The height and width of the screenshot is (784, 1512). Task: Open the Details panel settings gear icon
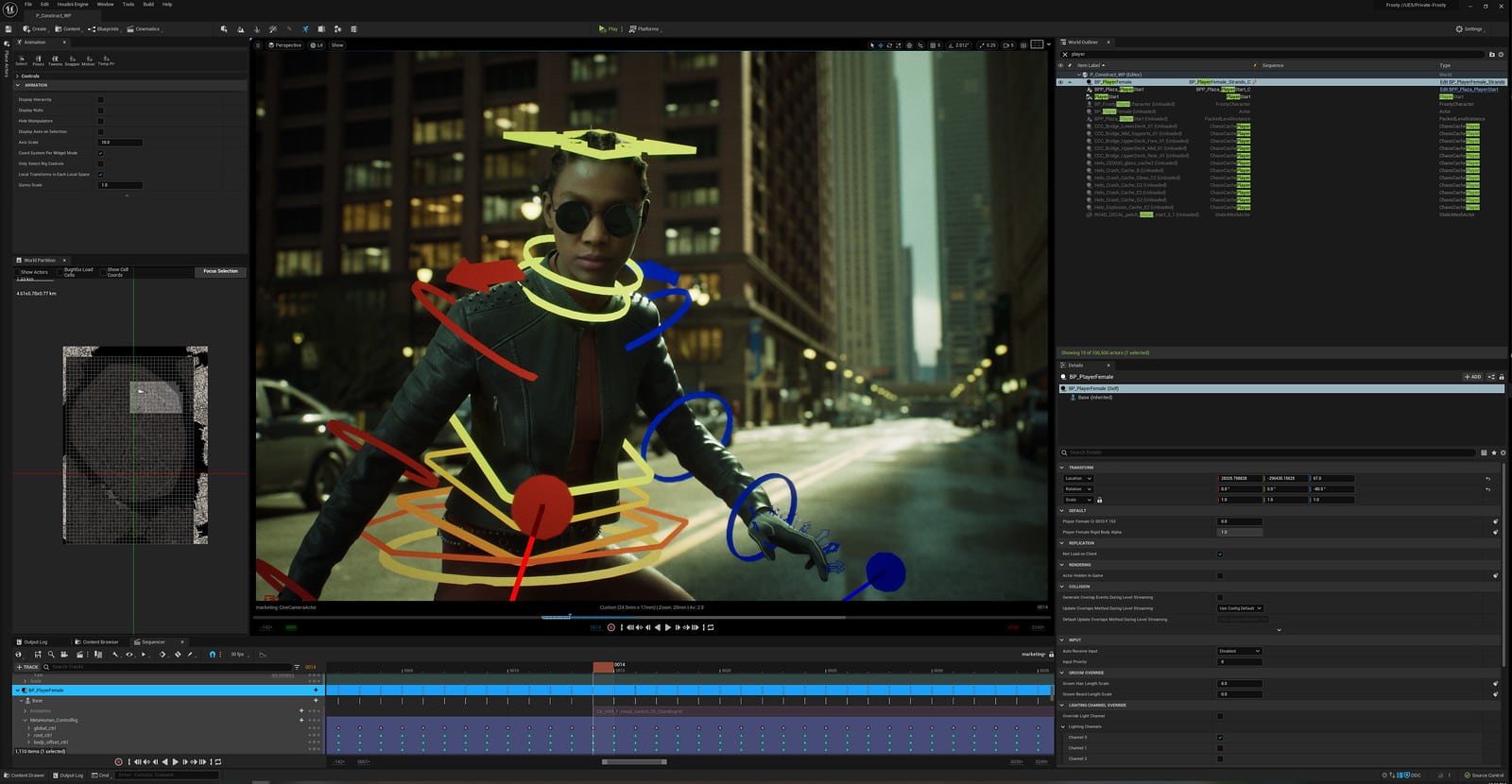click(1502, 452)
